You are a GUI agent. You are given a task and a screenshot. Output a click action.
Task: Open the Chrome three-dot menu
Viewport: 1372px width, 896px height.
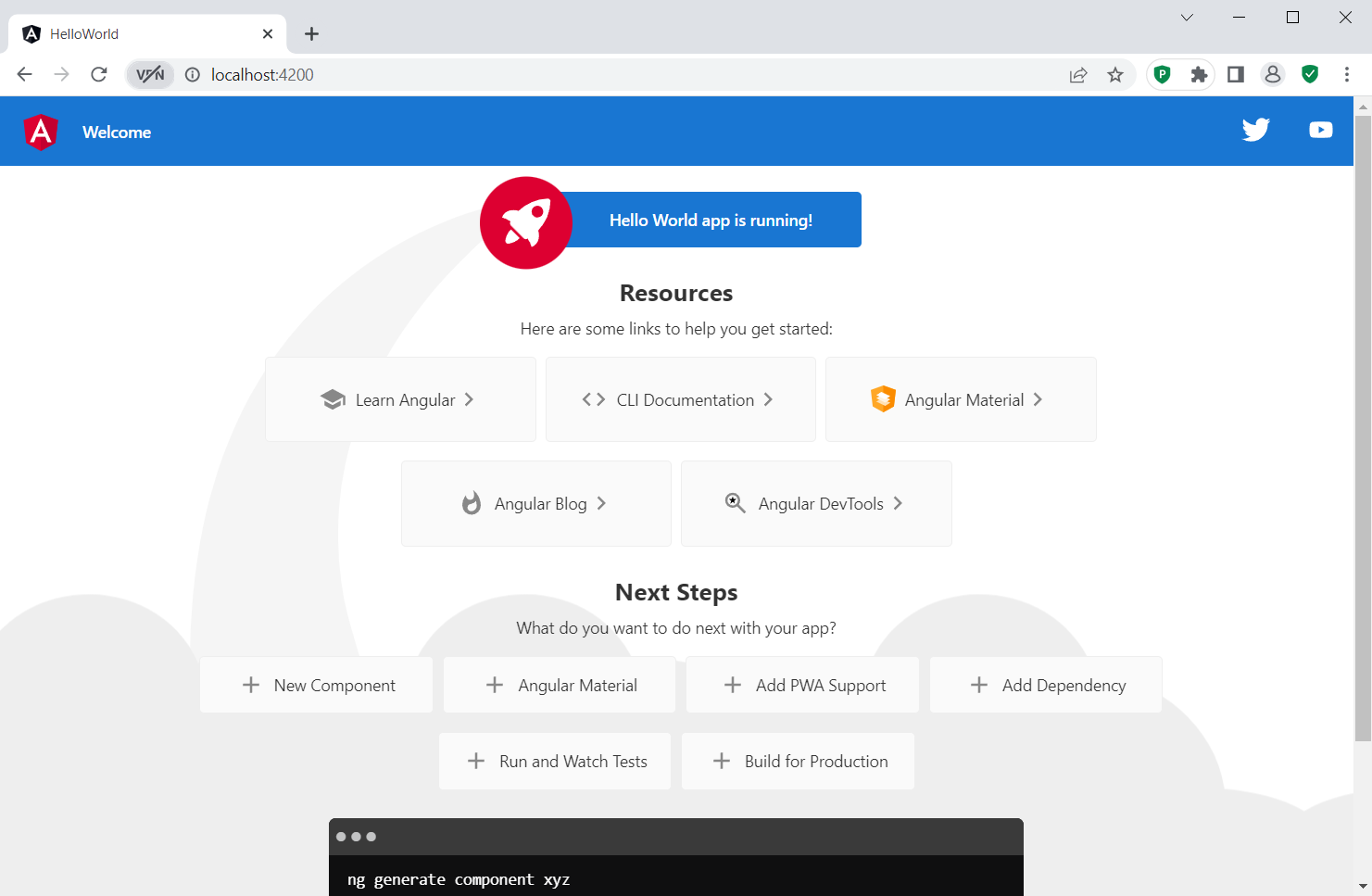tap(1347, 75)
